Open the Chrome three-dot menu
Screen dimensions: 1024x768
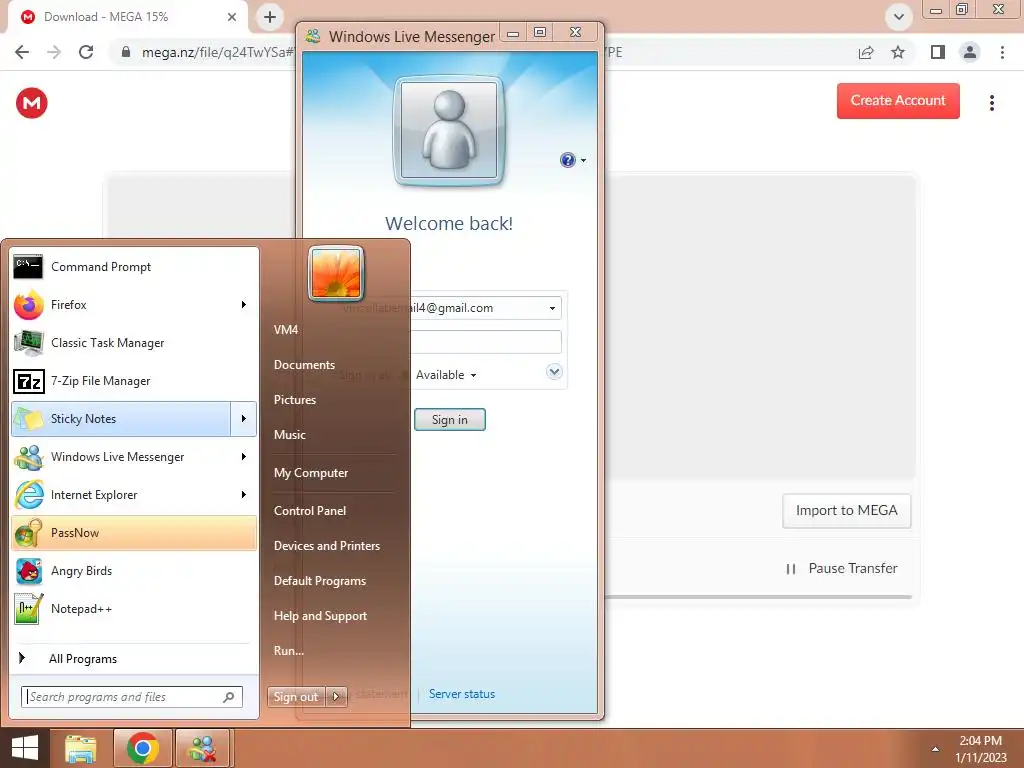1002,52
